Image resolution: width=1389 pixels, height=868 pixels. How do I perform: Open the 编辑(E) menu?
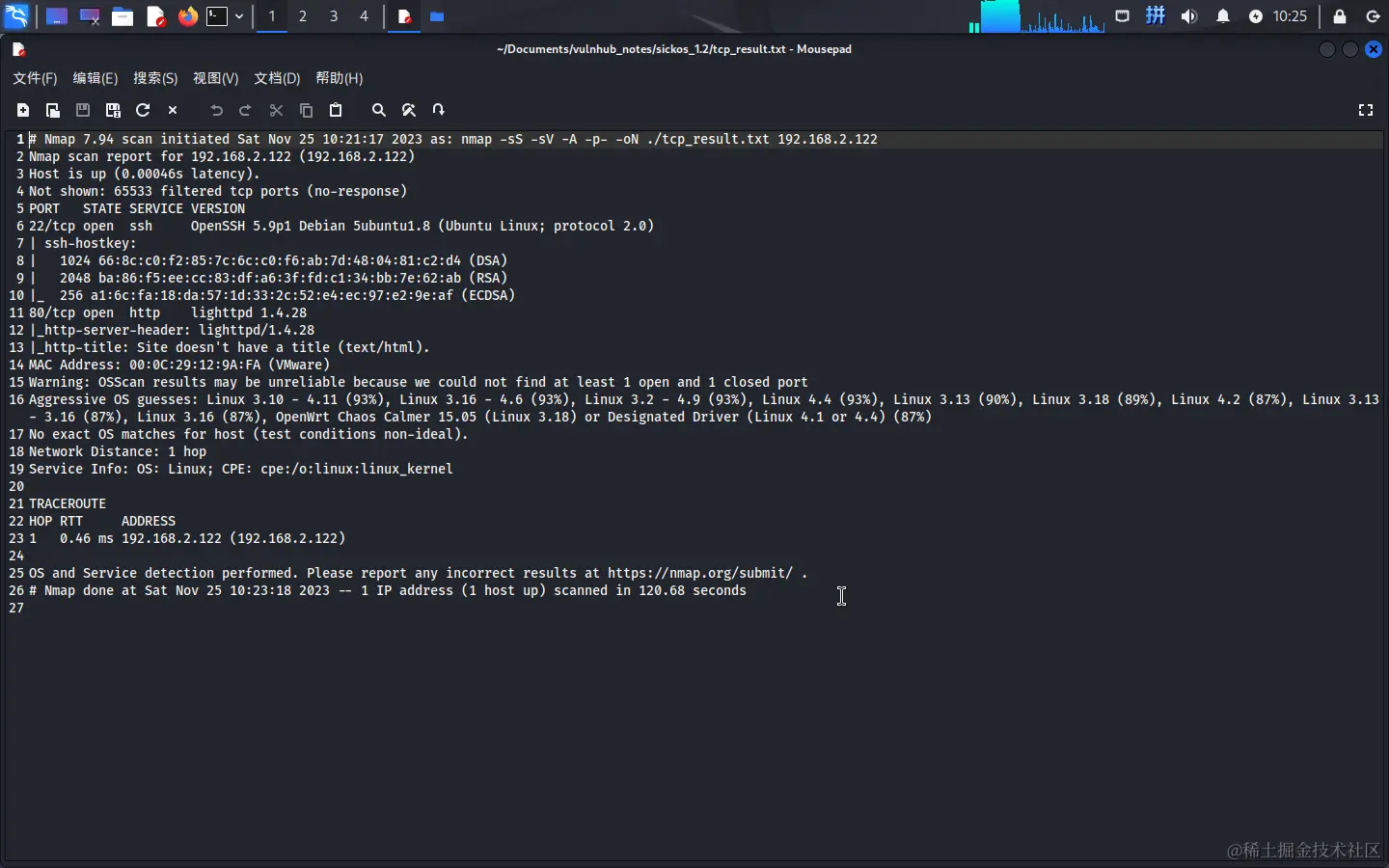point(95,78)
